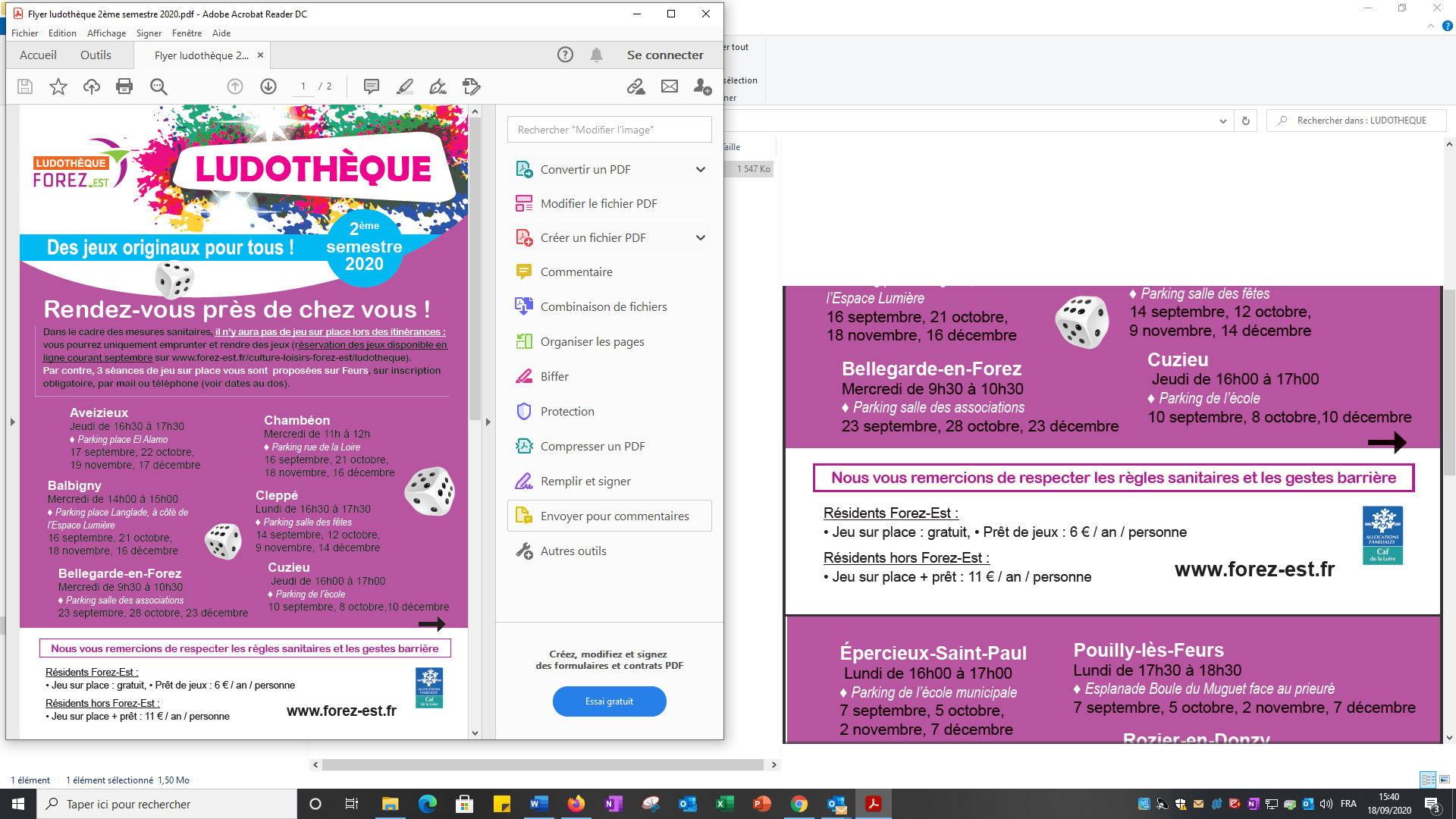Open the Affichage menu
Screen dimensions: 1456x819
(107, 33)
